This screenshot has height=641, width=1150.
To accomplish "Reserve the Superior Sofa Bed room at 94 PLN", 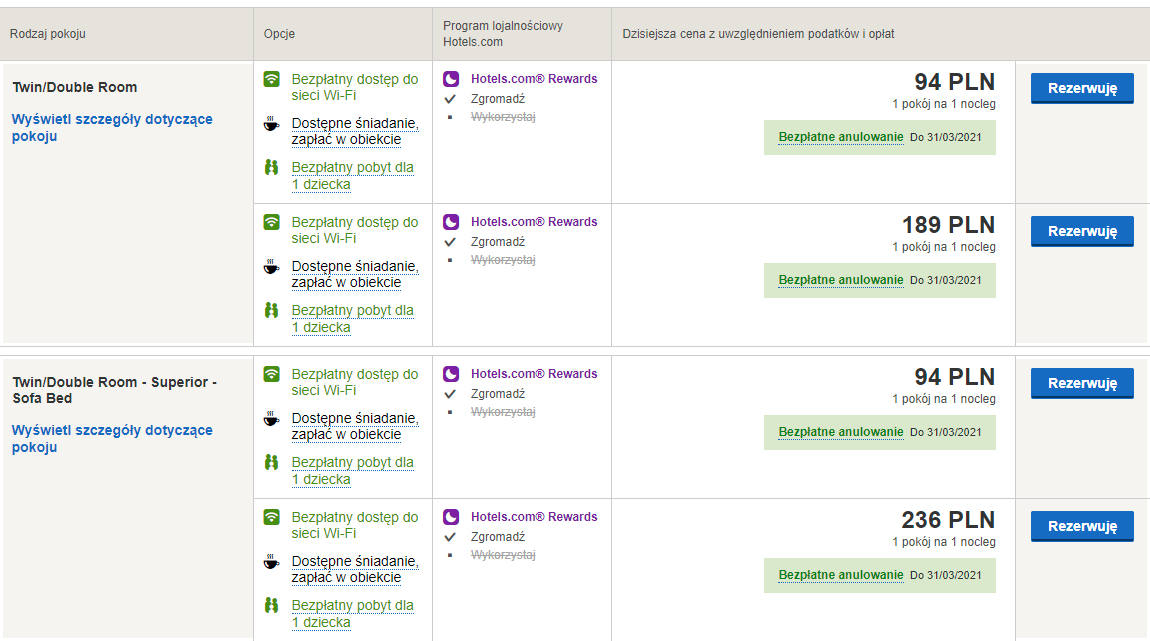I will (x=1082, y=383).
